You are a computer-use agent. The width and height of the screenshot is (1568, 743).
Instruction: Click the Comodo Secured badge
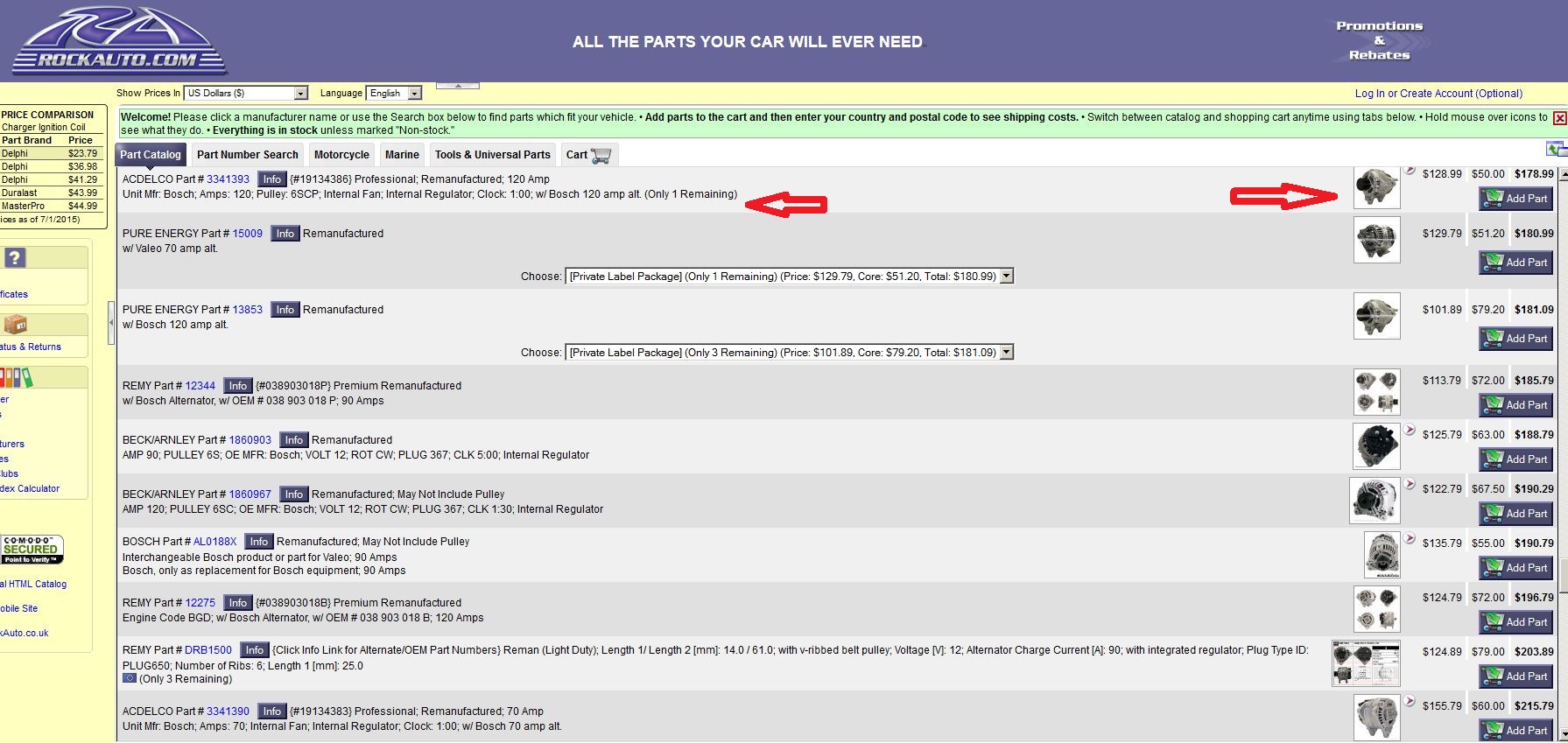tap(32, 550)
